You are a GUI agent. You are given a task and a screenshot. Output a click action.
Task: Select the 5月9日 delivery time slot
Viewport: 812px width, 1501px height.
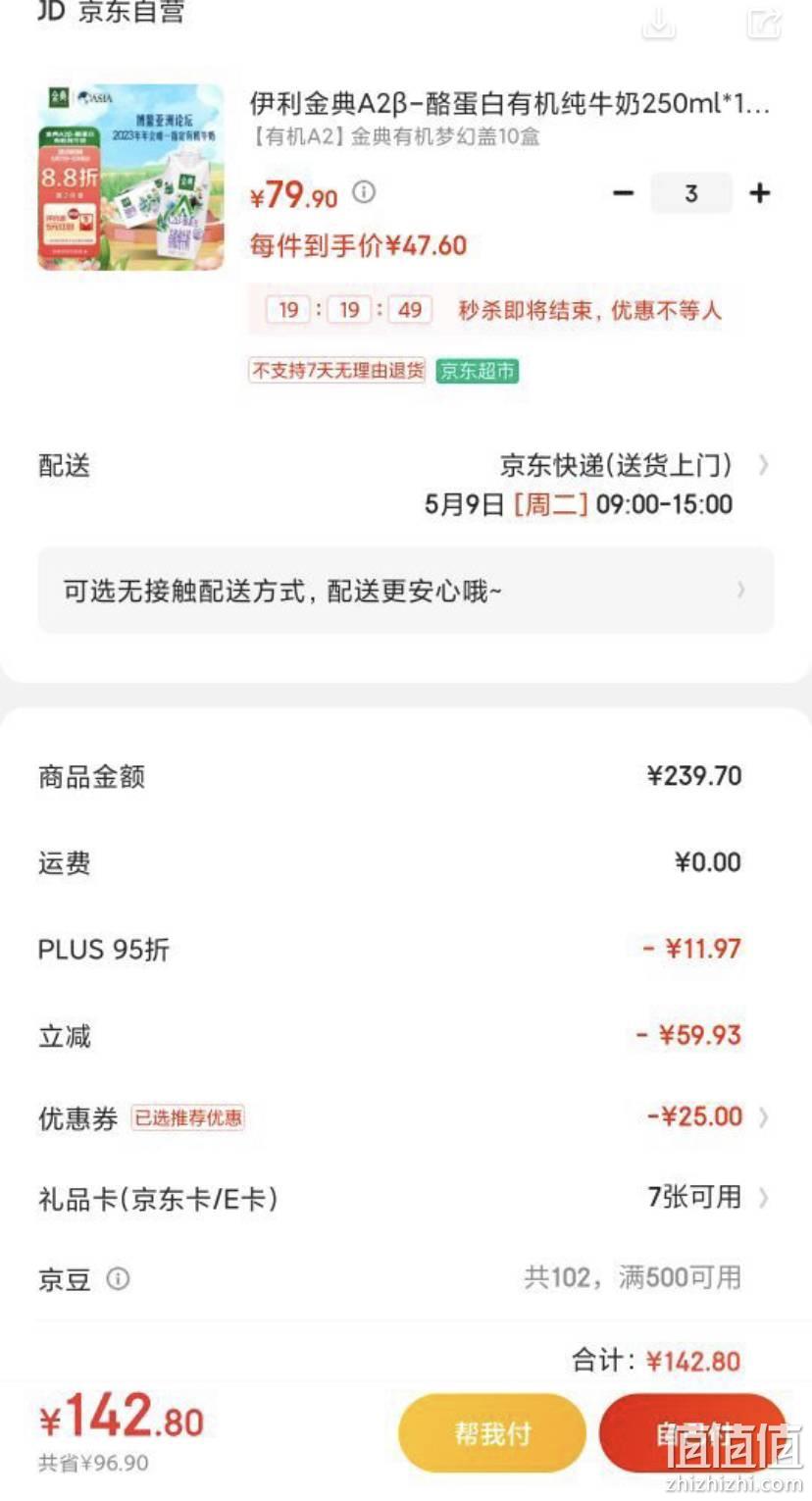(x=579, y=504)
